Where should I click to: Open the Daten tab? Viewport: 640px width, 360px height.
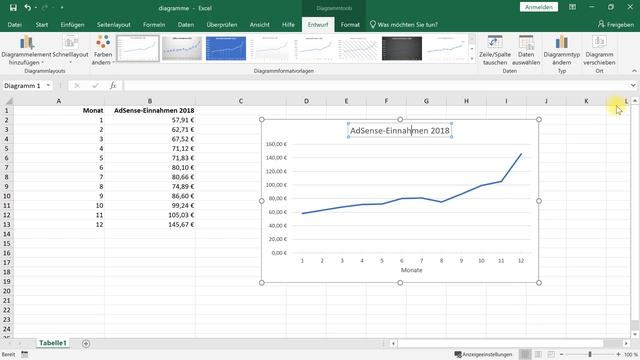click(186, 24)
